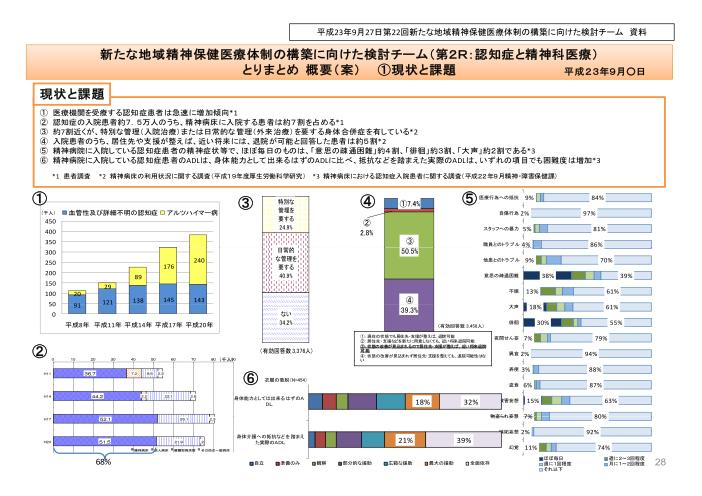Click the 92% value in chart ⑤
The height and width of the screenshot is (496, 702).
click(x=592, y=432)
